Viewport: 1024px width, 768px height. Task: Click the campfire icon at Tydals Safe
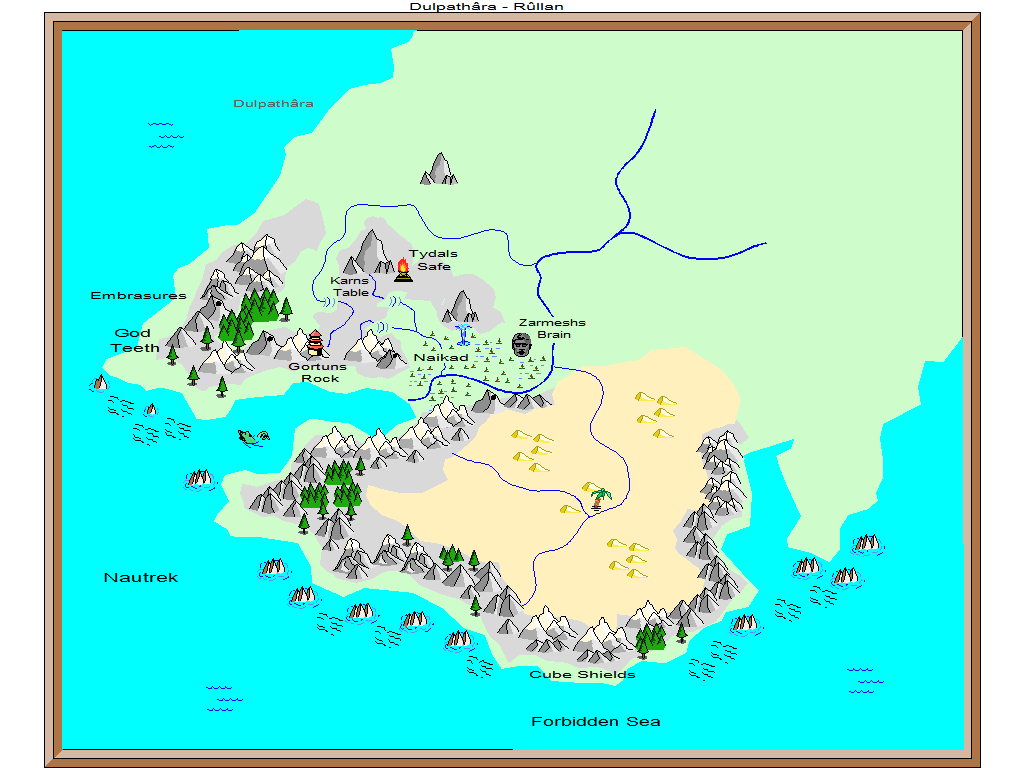click(x=403, y=270)
